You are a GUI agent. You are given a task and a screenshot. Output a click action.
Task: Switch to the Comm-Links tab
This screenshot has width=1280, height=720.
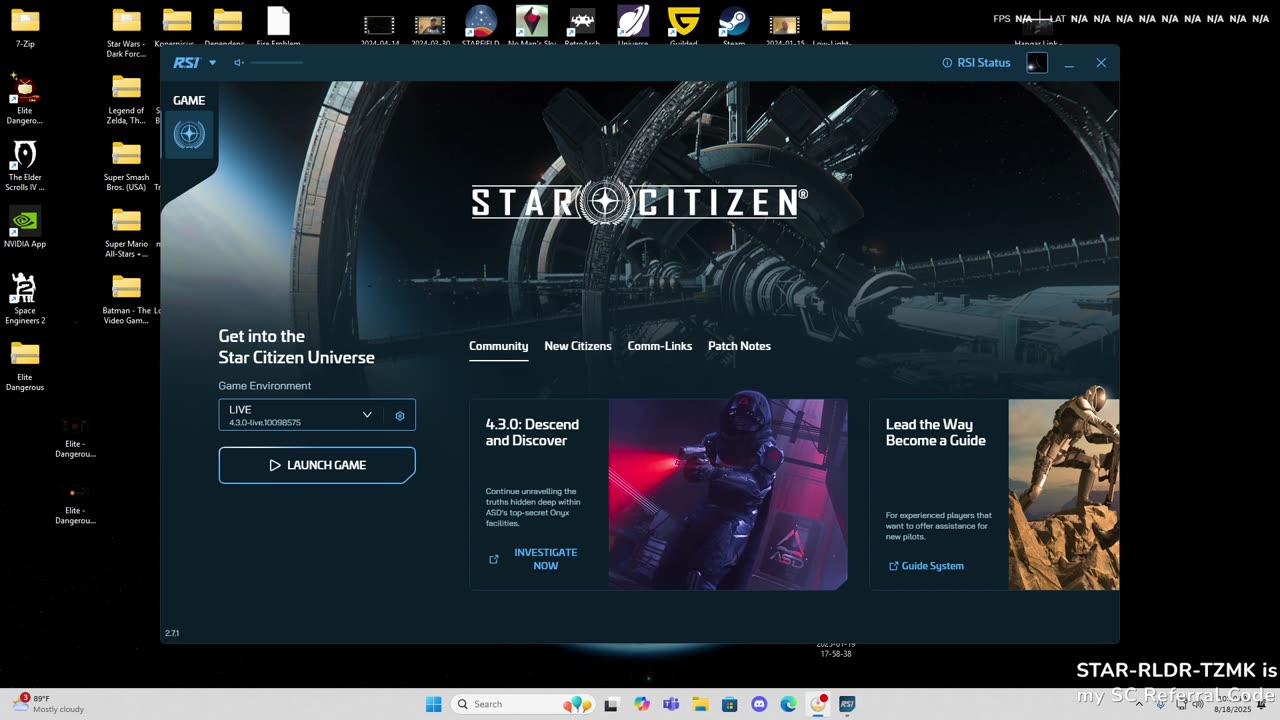coord(660,346)
